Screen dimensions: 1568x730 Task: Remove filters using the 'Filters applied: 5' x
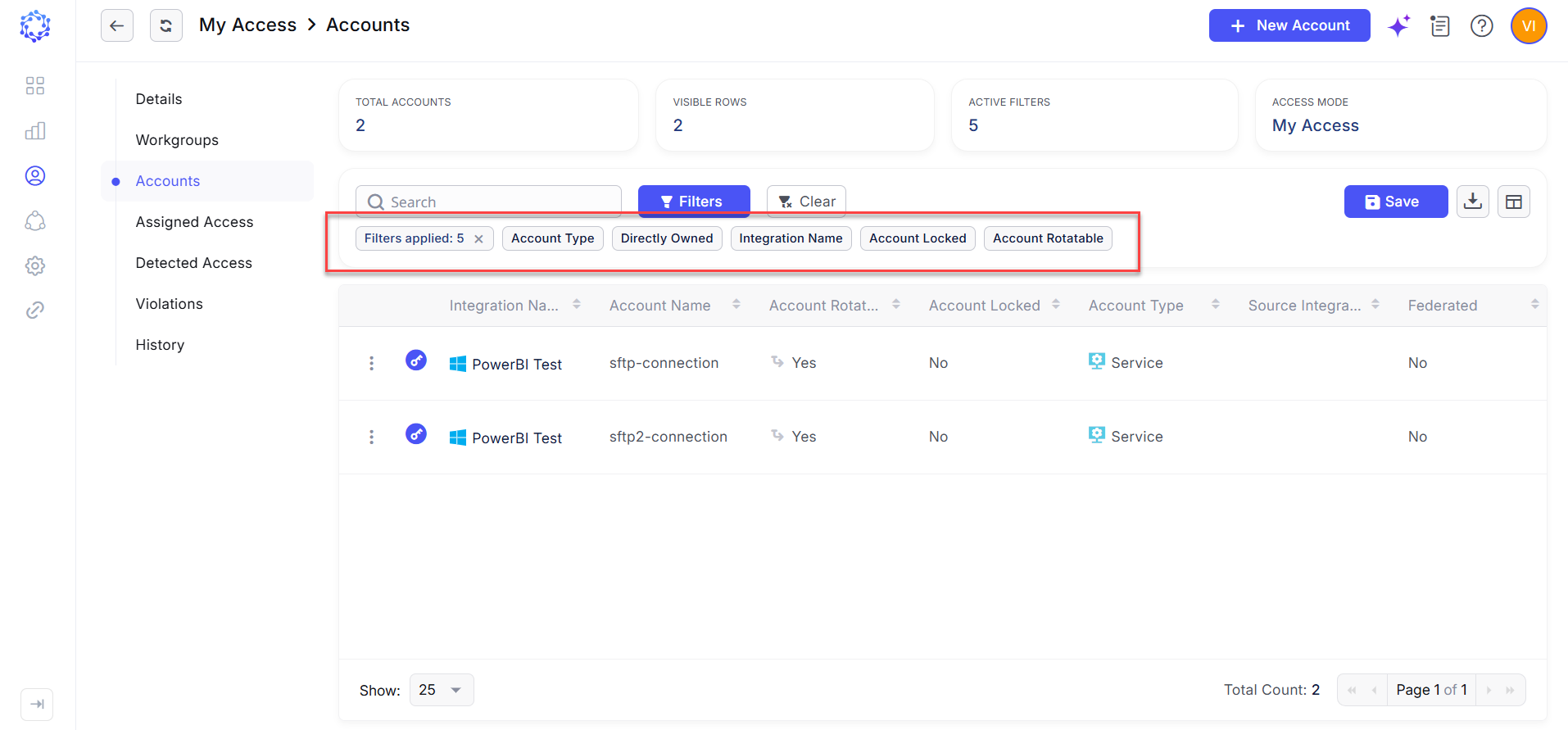pyautogui.click(x=478, y=239)
